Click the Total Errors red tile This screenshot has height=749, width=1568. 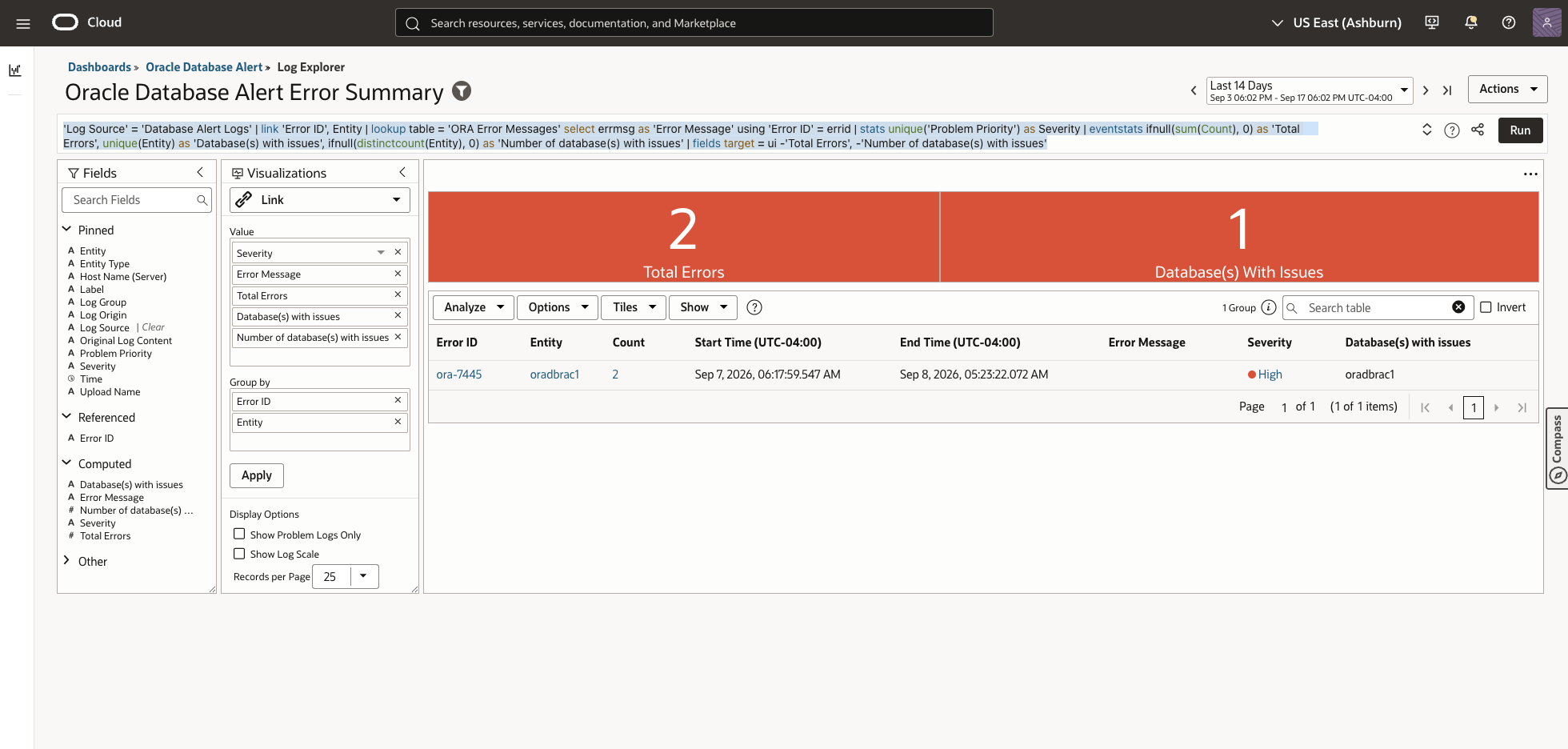coord(684,237)
